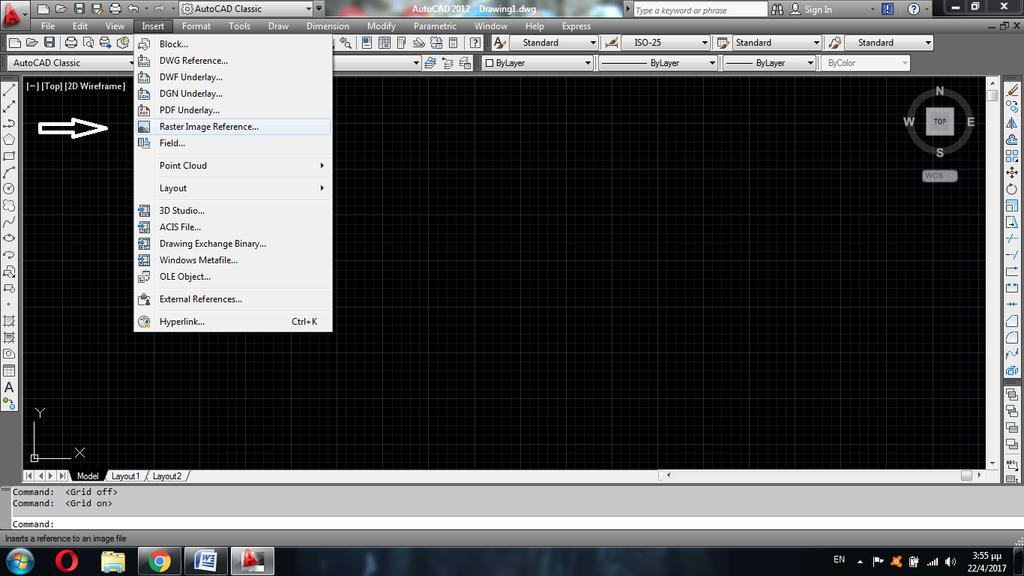Open the Dimension Style icon beside ISO-25
1024x576 pixels.
point(611,42)
